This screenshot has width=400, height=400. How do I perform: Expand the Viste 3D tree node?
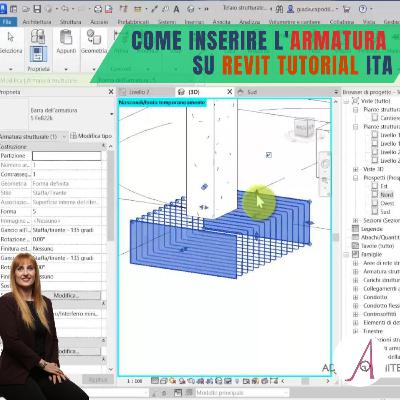tap(356, 169)
